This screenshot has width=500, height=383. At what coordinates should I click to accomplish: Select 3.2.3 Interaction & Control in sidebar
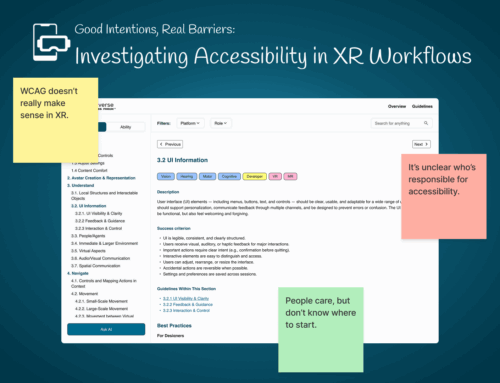[x=99, y=228]
